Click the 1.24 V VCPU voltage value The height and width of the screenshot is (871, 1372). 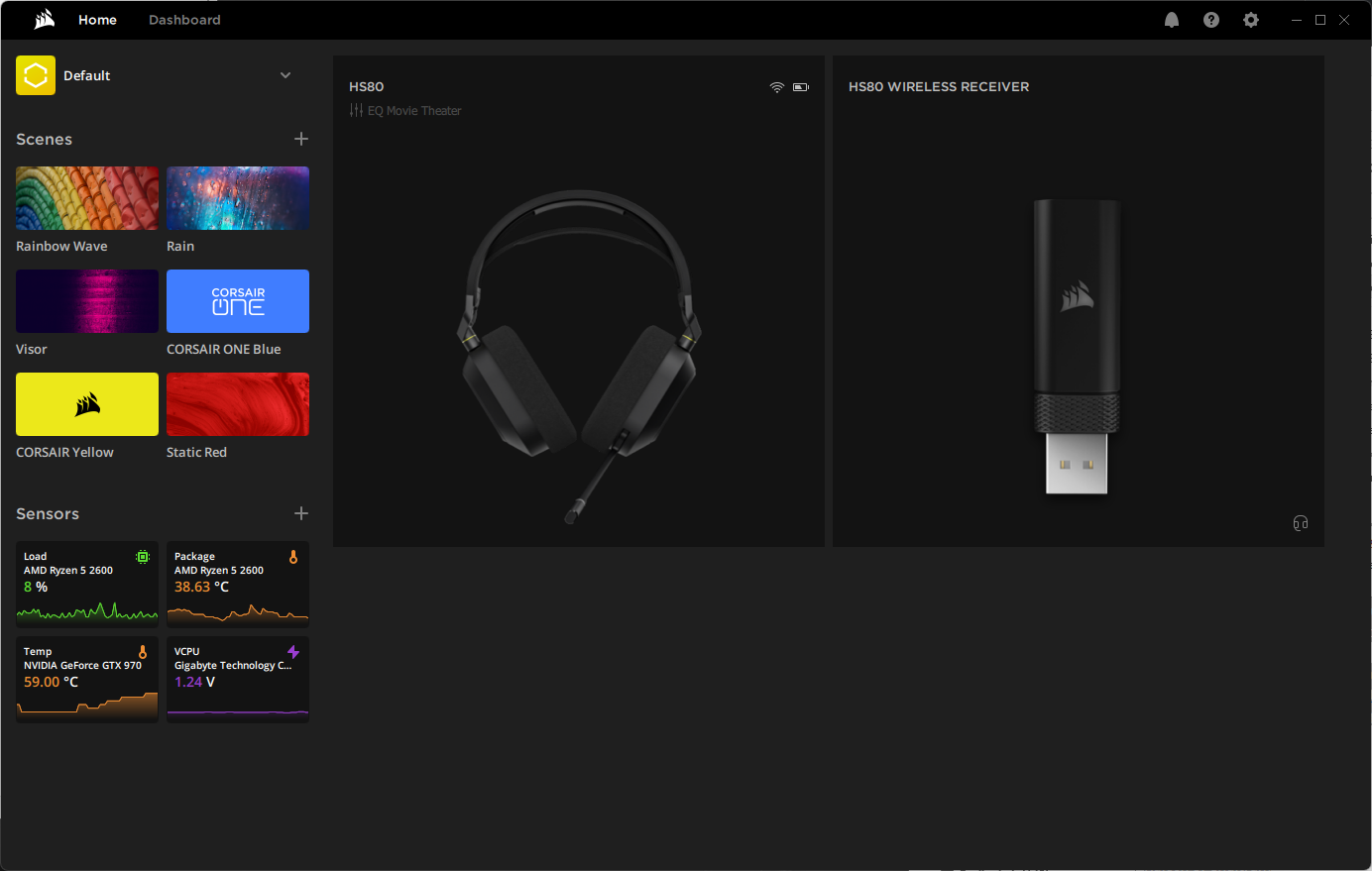[194, 682]
